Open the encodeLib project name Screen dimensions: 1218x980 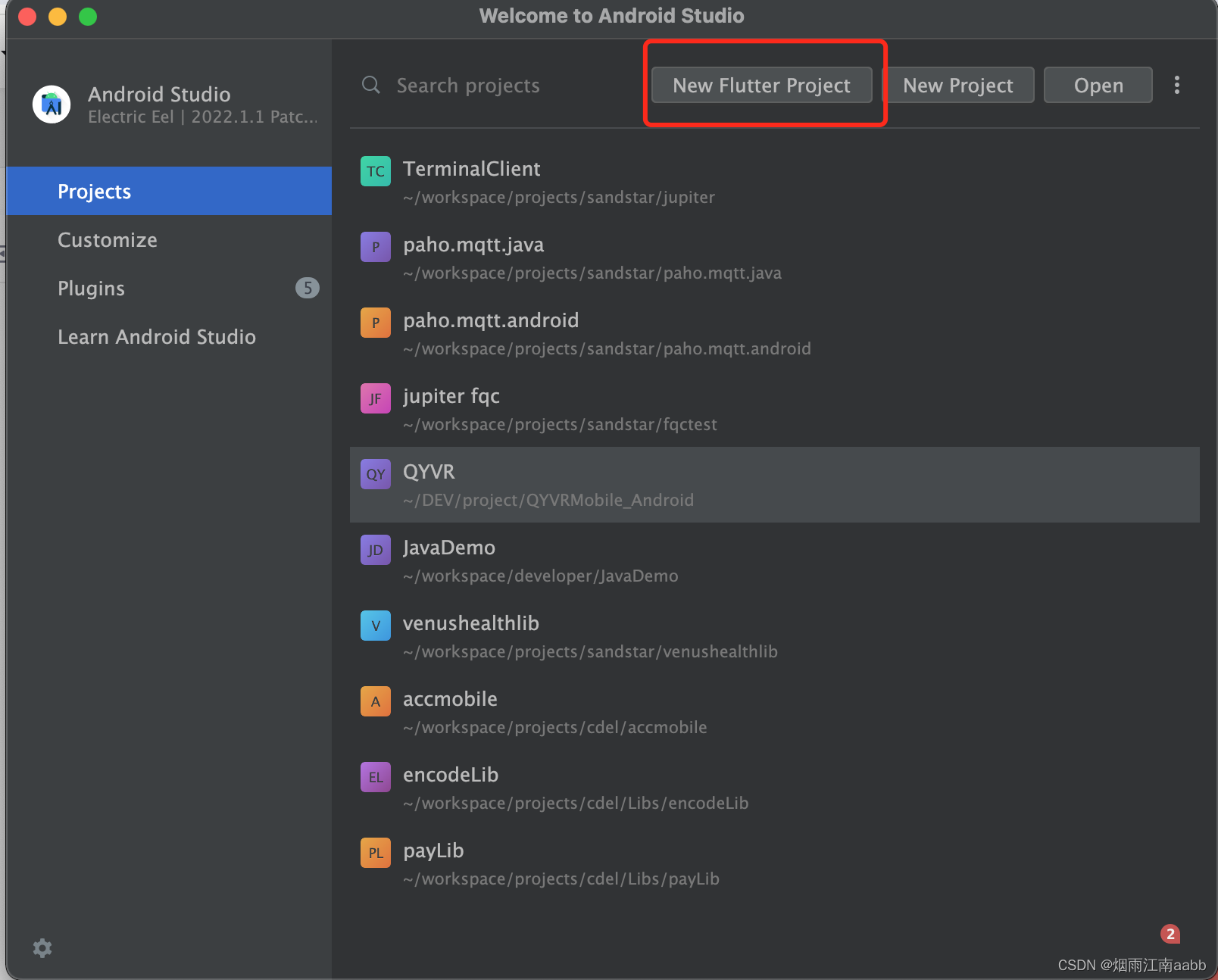[451, 775]
